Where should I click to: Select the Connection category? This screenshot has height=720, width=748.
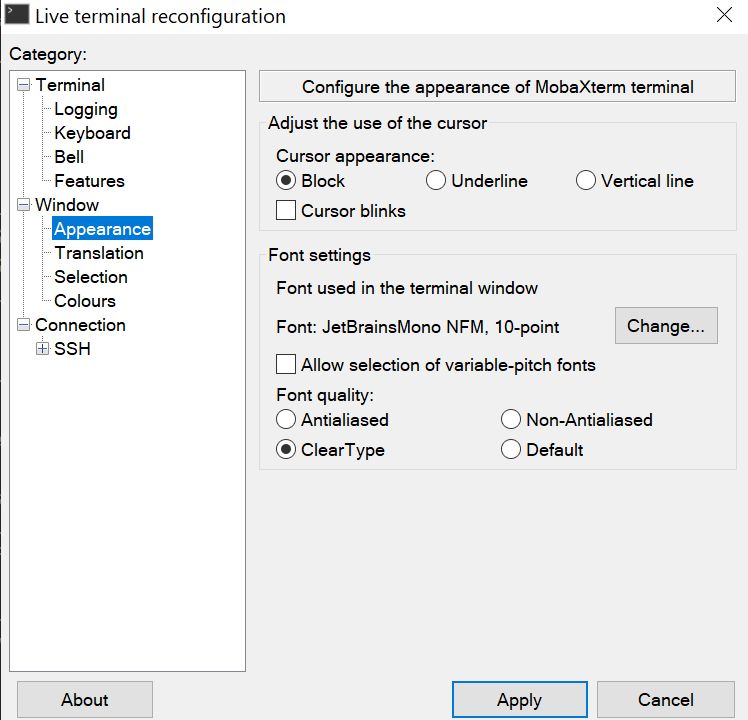click(80, 325)
